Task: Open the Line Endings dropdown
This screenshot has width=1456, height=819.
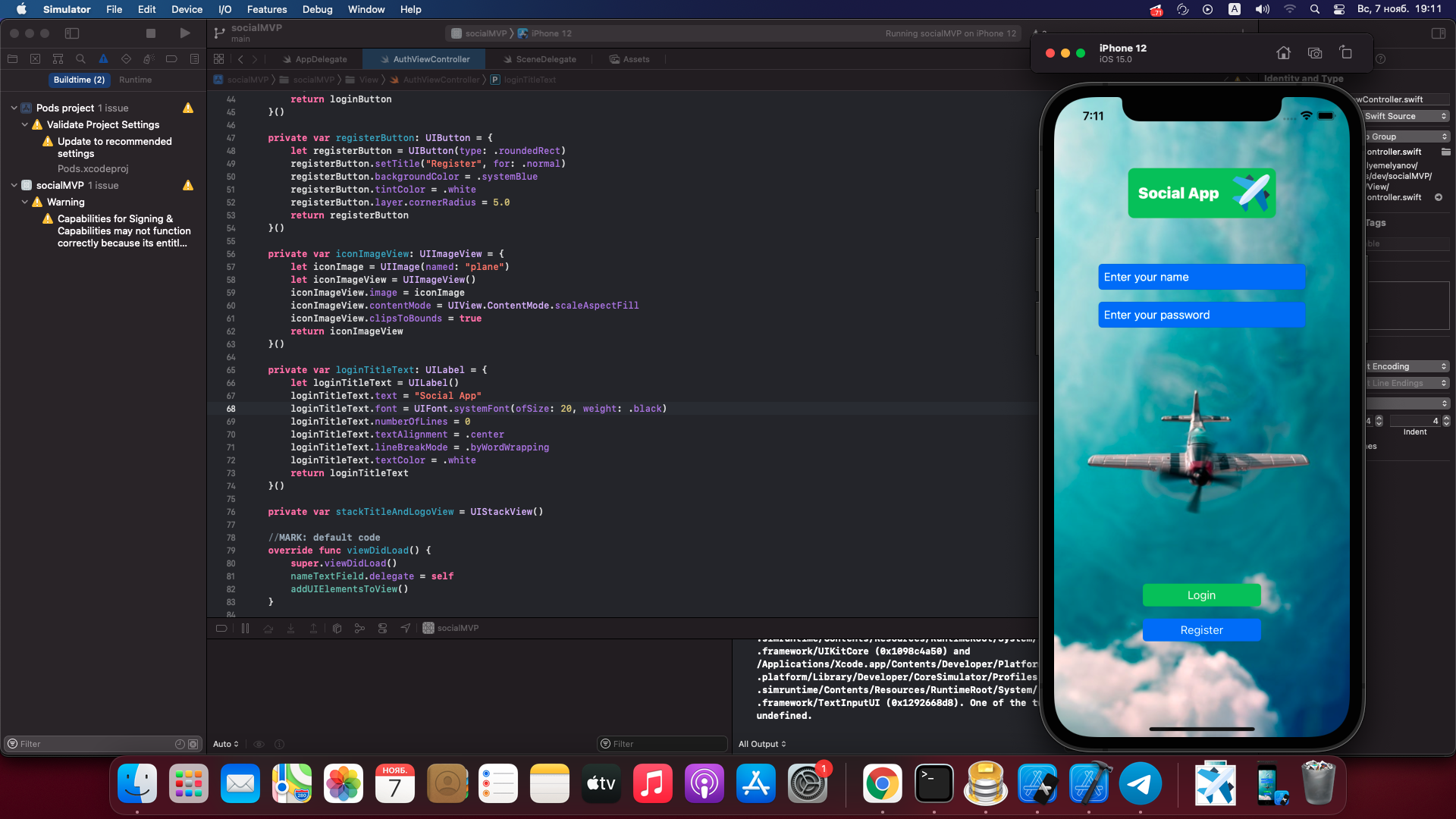Action: pyautogui.click(x=1407, y=383)
